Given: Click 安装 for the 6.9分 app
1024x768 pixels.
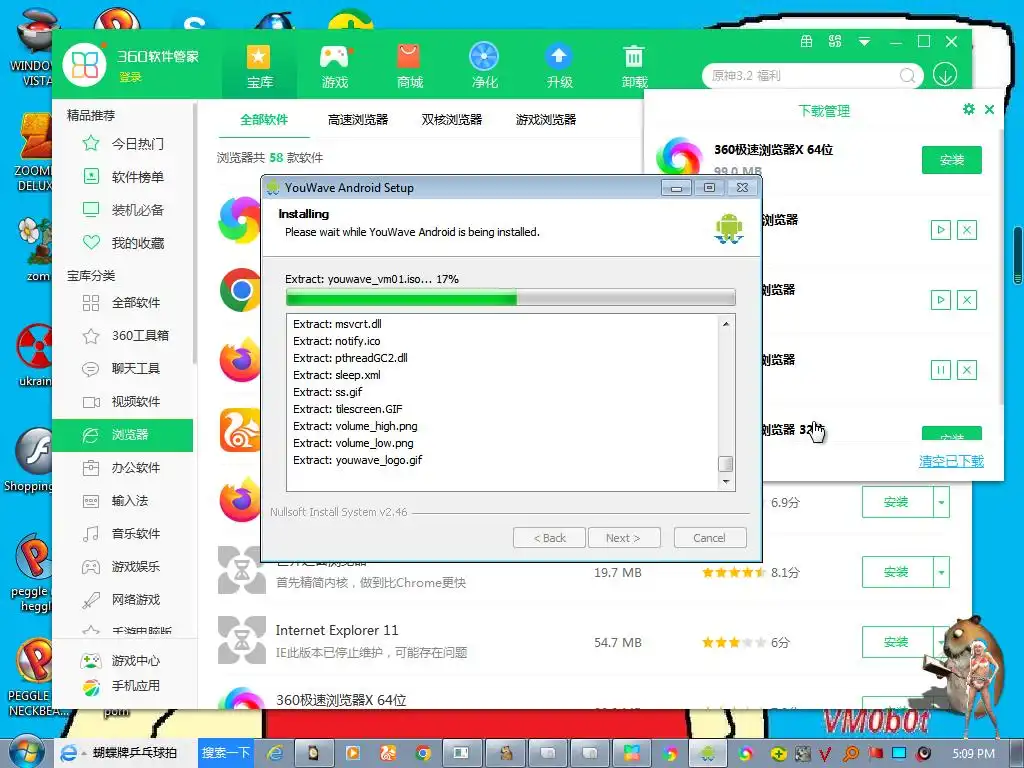Looking at the screenshot, I should (x=897, y=502).
